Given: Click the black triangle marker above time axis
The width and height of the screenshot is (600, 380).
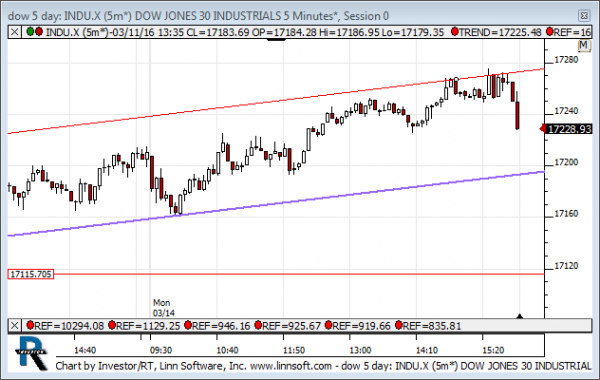Looking at the screenshot, I should click(x=519, y=316).
